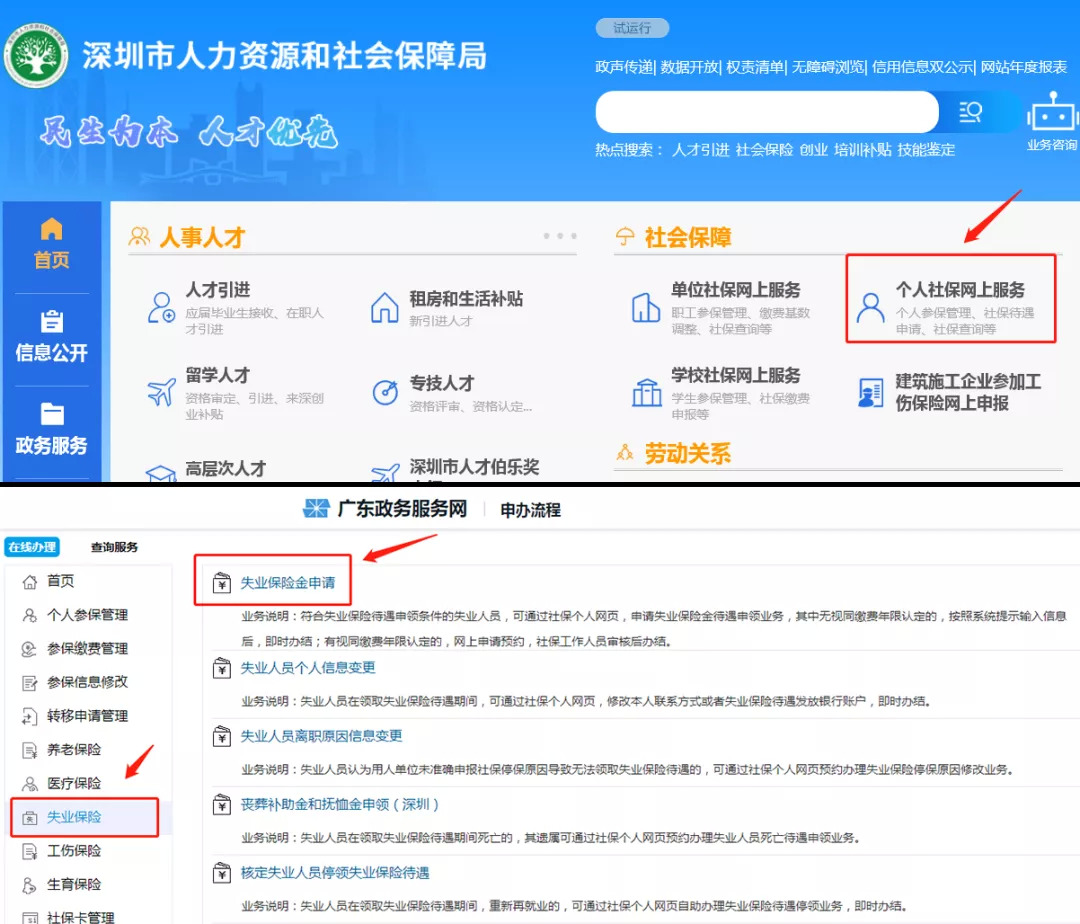This screenshot has width=1080, height=924.
Task: Open the 高层次人才 service entry
Action: click(225, 469)
